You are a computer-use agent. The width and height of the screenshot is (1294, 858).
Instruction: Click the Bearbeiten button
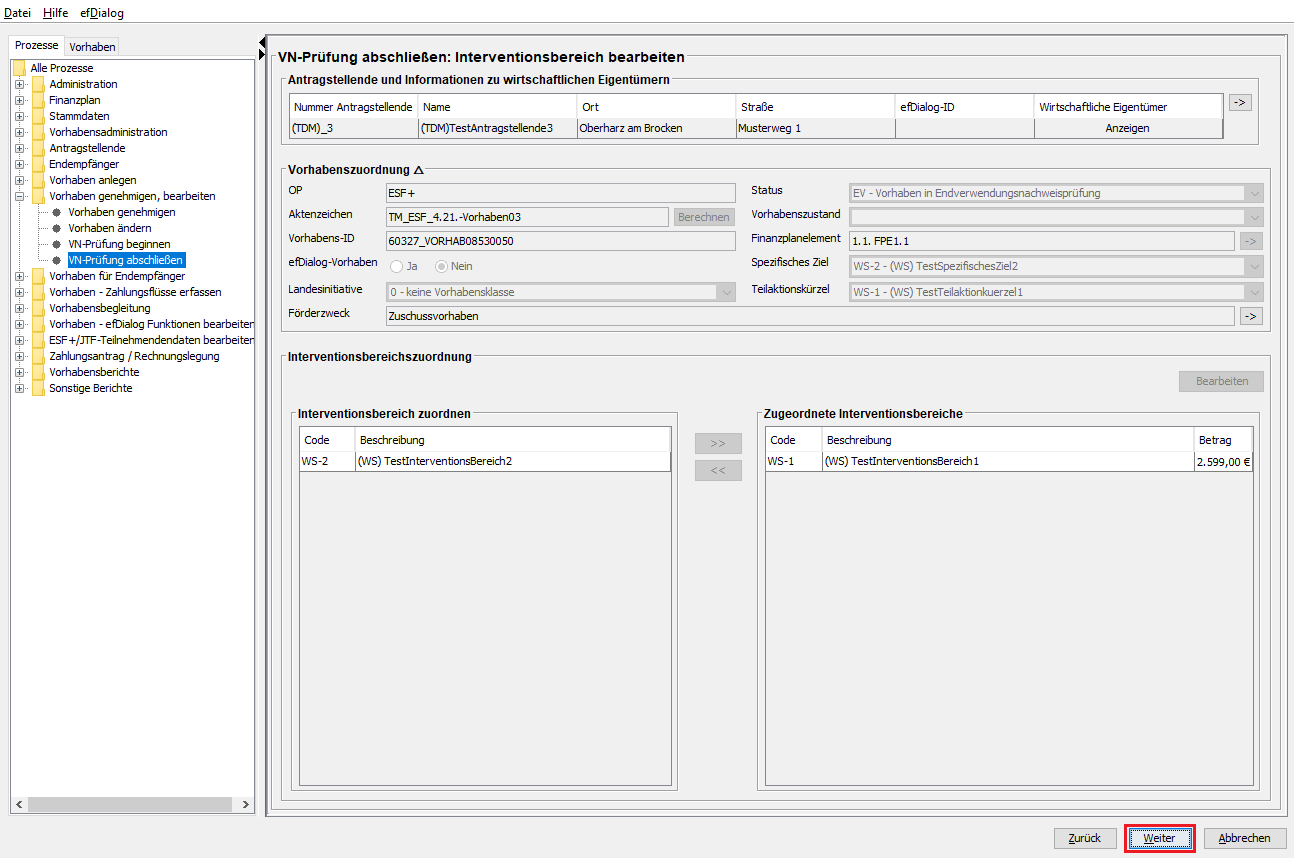click(1221, 381)
